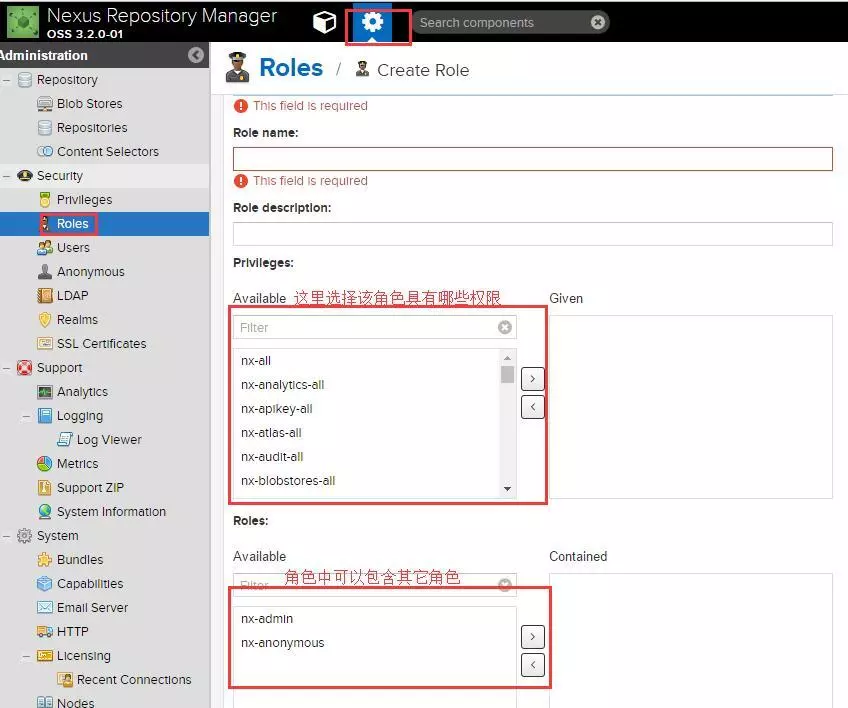Add selected role to Contained list
The image size is (848, 708).
(x=533, y=637)
